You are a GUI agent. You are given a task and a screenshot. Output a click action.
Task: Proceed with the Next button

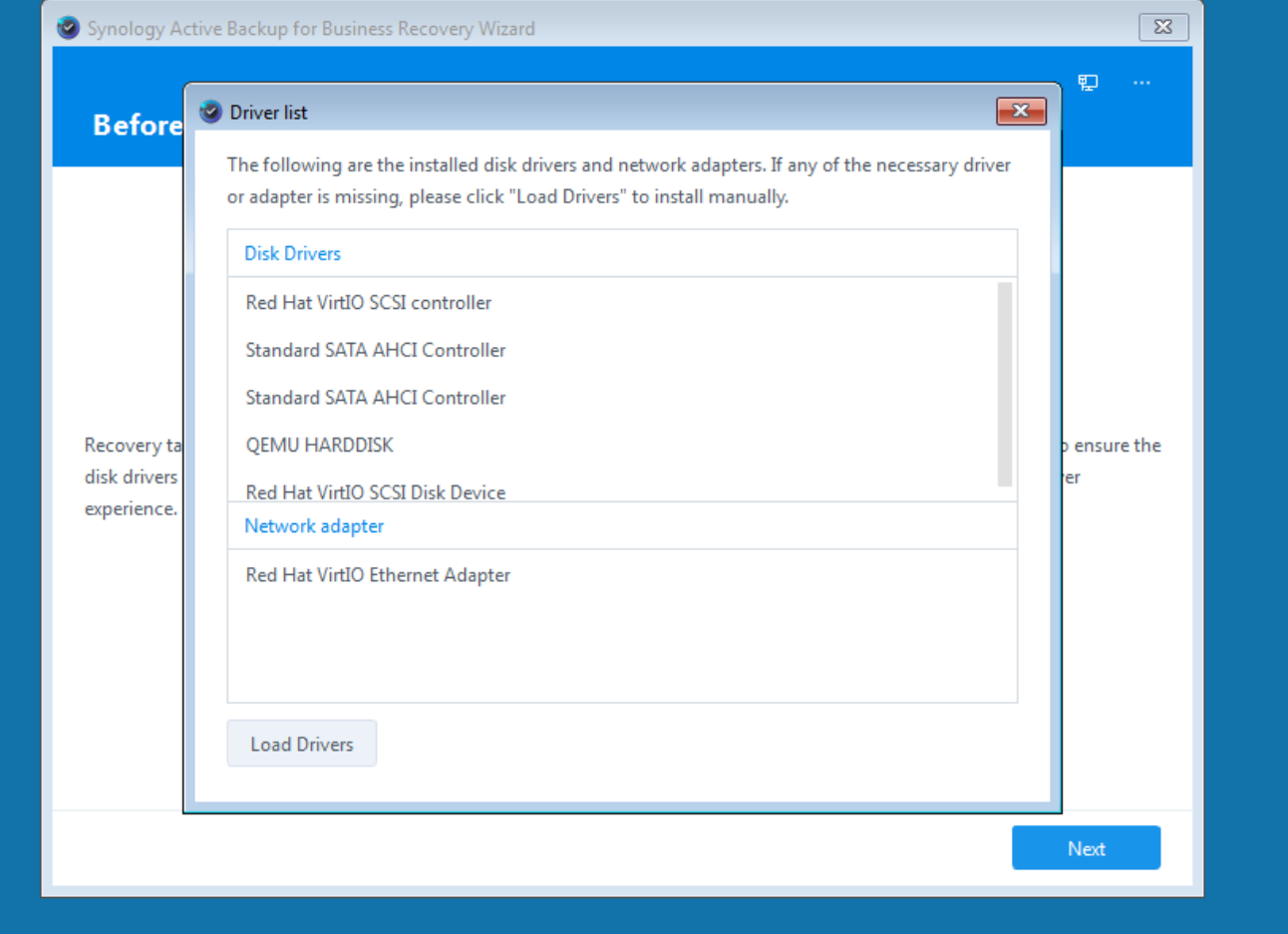click(x=1086, y=848)
